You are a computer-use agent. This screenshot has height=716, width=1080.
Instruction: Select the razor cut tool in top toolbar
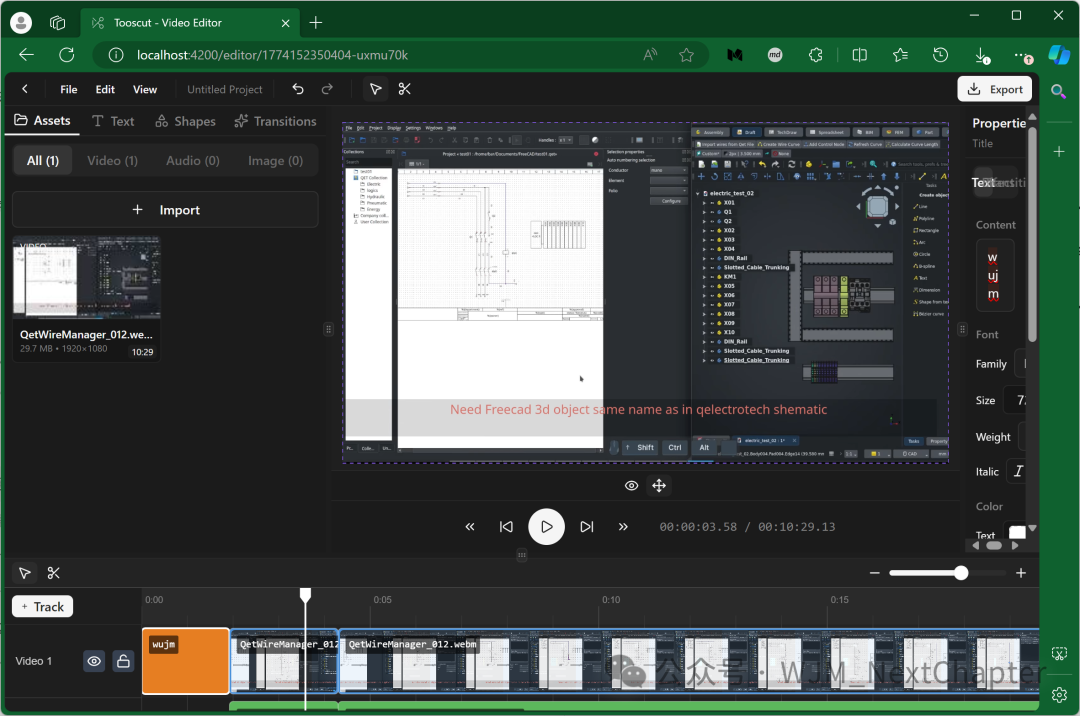tap(404, 89)
